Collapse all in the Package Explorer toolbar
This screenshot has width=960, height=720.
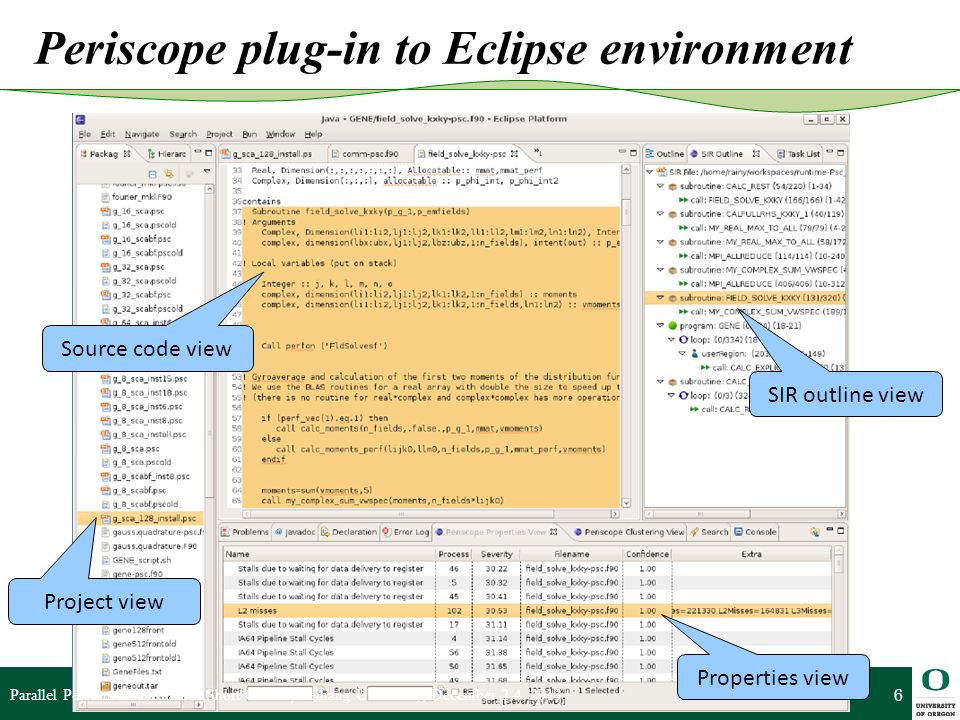152,174
